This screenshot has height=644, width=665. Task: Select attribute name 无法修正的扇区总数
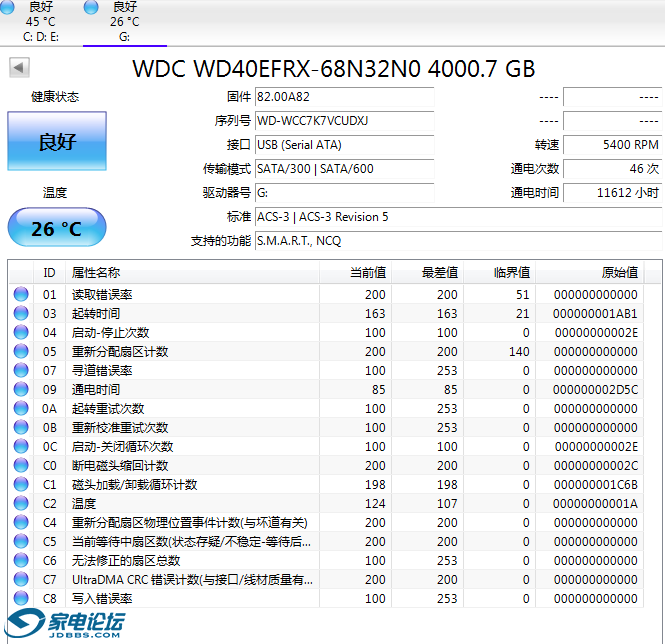126,560
